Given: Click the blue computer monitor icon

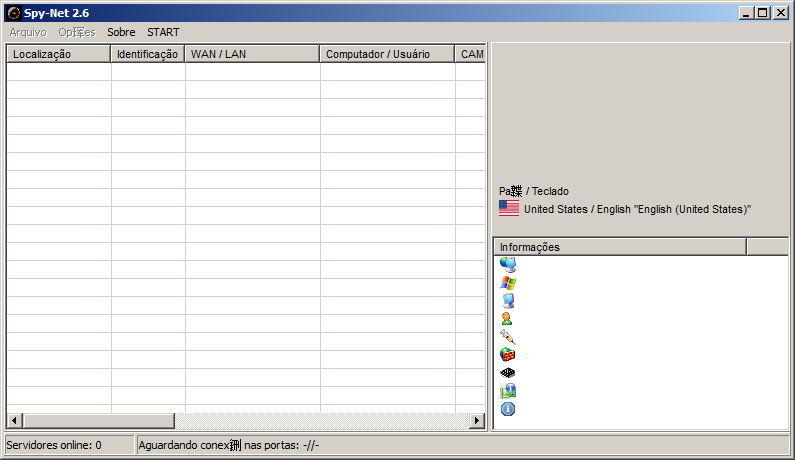Looking at the screenshot, I should [x=508, y=301].
